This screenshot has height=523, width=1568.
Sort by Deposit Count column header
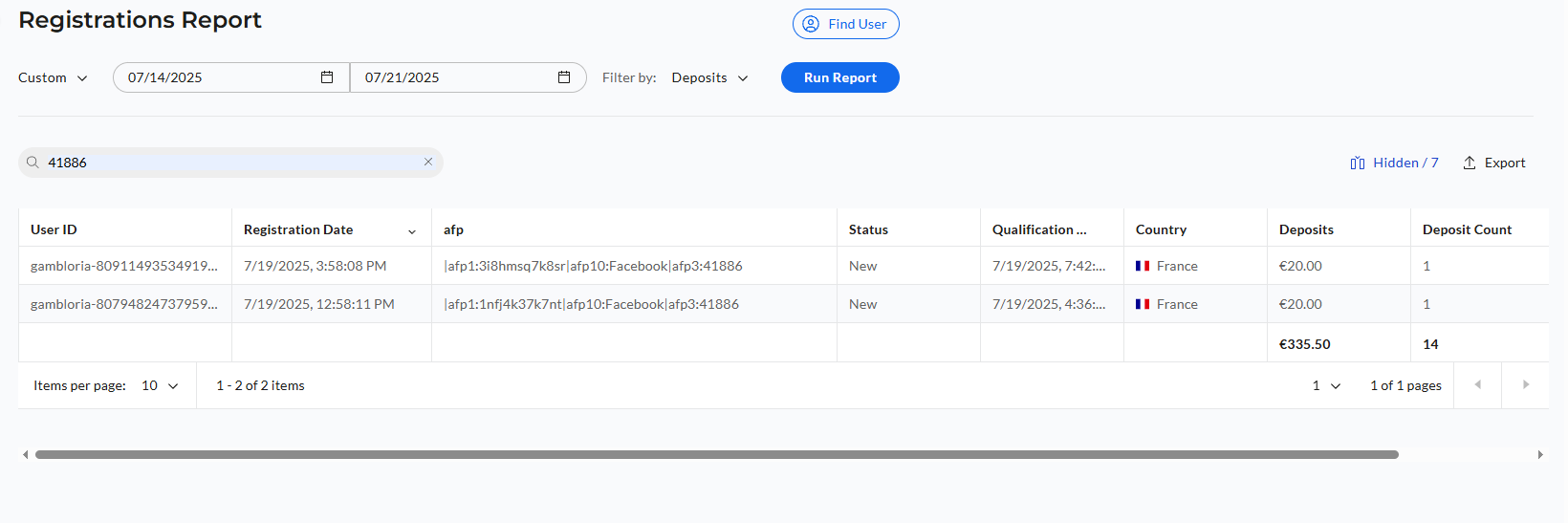pyautogui.click(x=1467, y=229)
